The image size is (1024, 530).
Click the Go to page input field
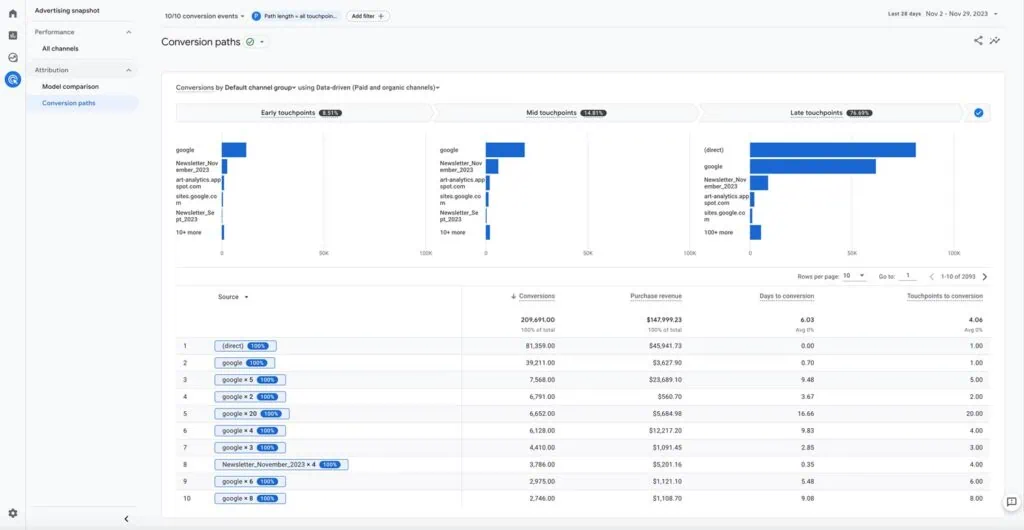click(909, 276)
